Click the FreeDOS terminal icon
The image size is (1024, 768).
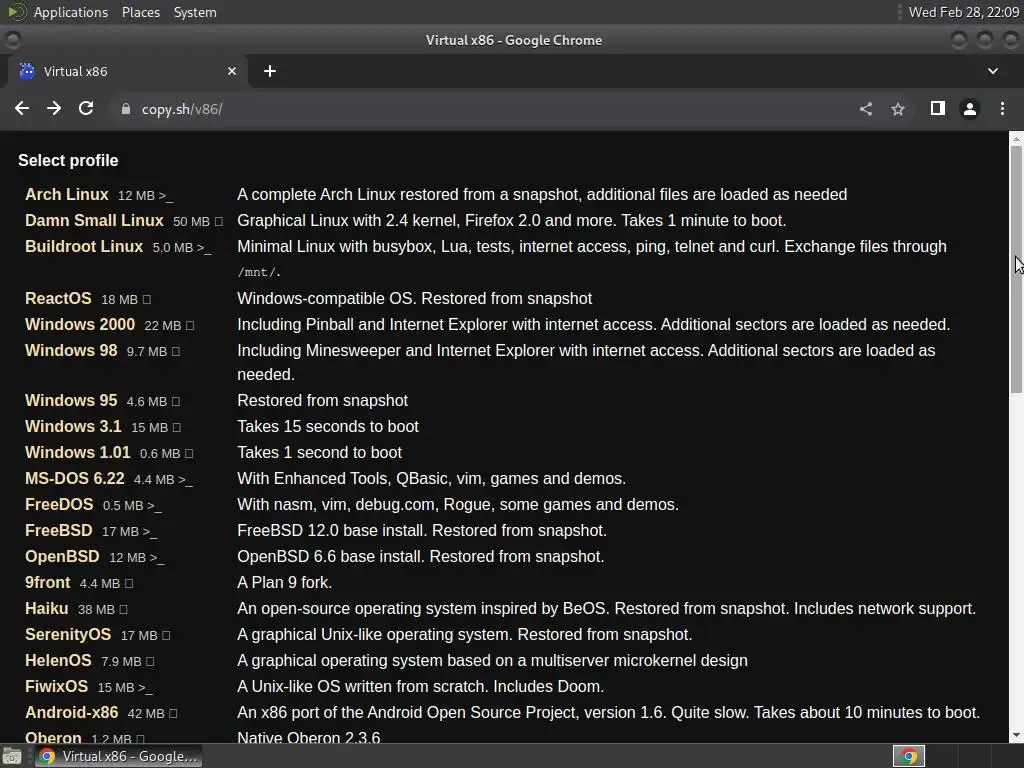click(x=154, y=506)
